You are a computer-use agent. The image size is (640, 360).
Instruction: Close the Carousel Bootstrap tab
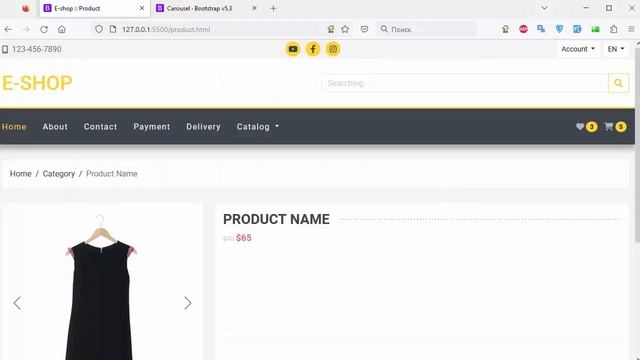254,8
